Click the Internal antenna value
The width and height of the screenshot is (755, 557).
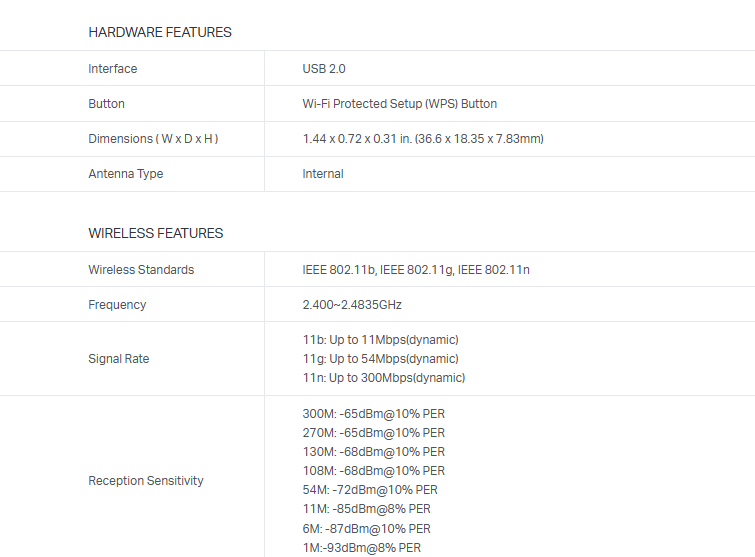323,174
